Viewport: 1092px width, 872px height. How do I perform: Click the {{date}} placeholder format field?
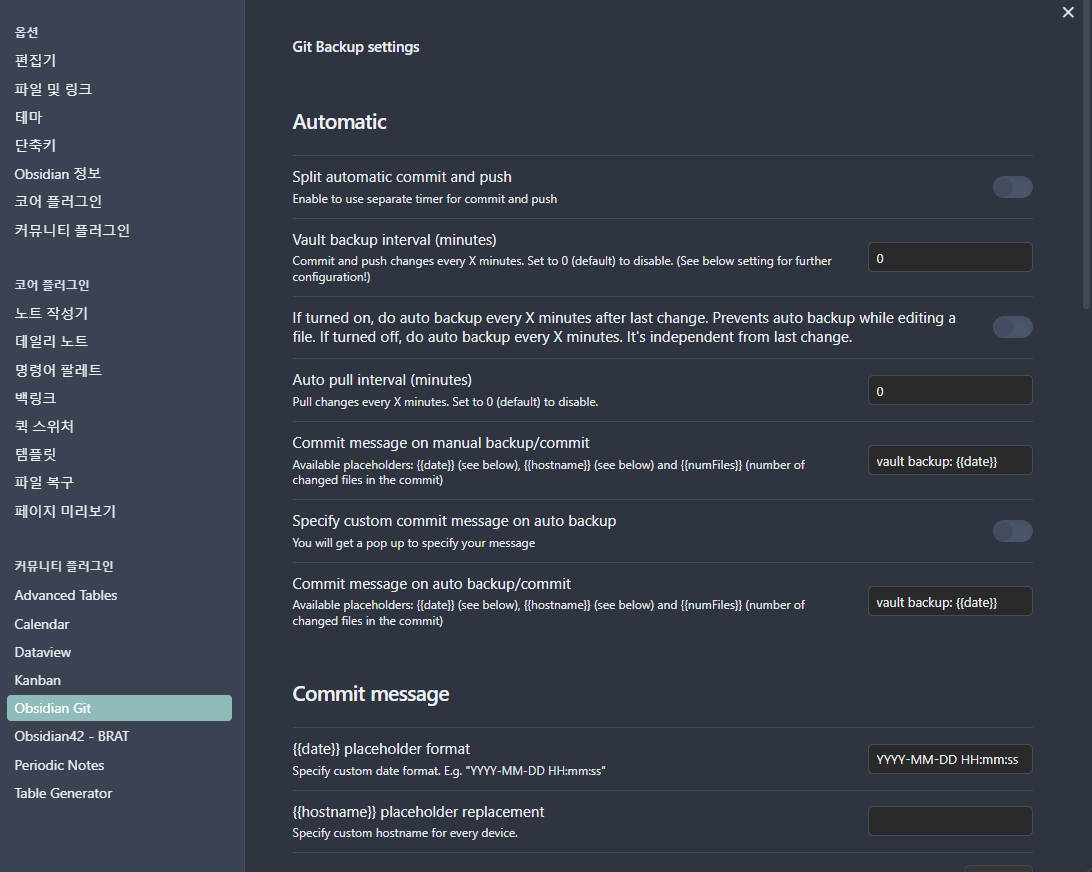(x=950, y=759)
